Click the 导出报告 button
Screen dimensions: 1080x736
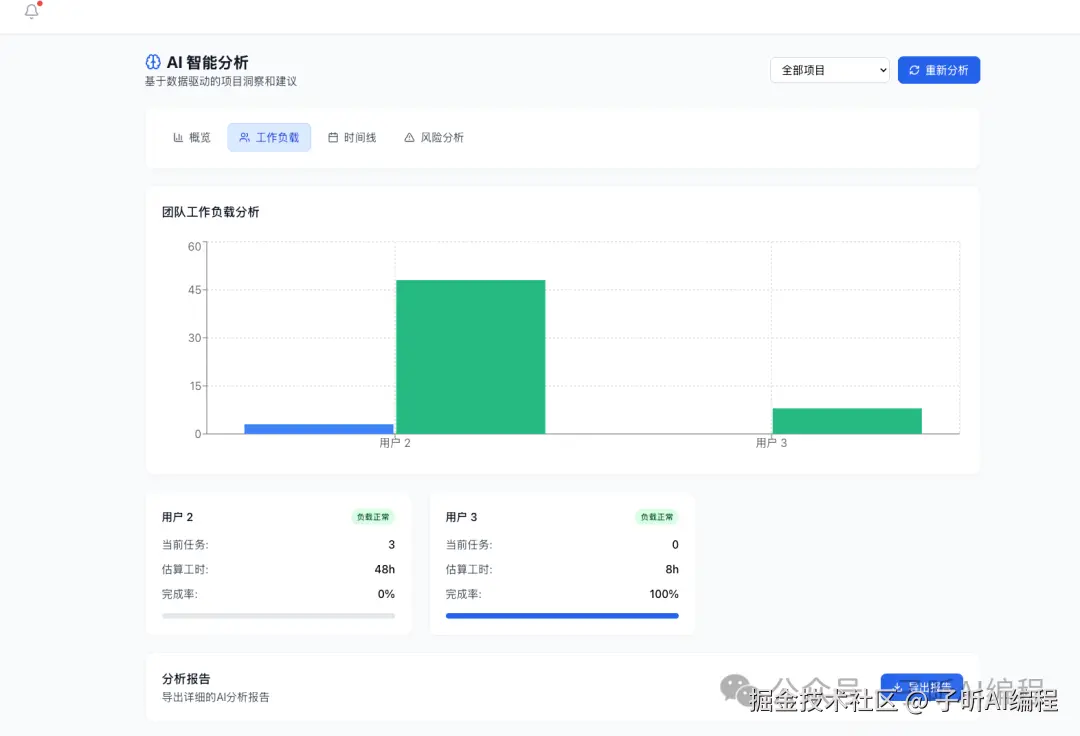922,687
